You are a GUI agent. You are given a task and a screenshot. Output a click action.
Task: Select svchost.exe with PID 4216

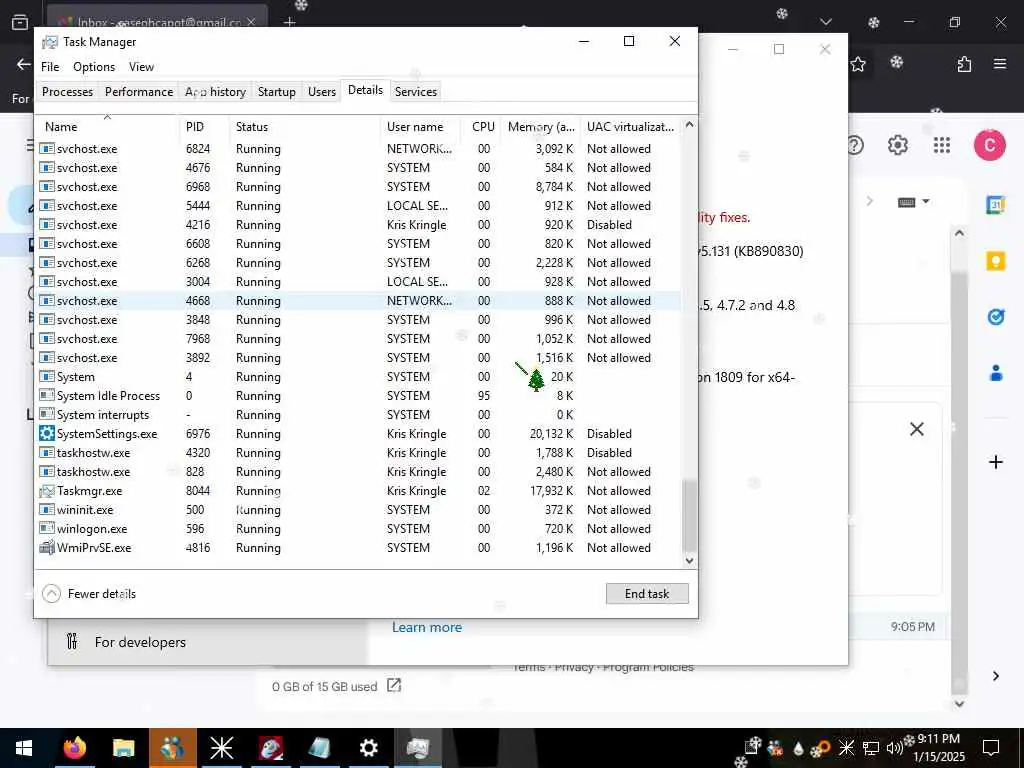click(358, 225)
